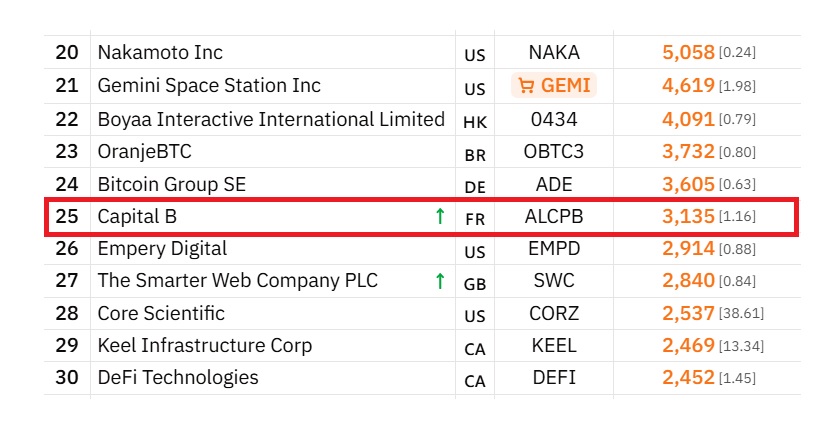
Task: Click the 3,135 holdings value
Action: coord(688,216)
